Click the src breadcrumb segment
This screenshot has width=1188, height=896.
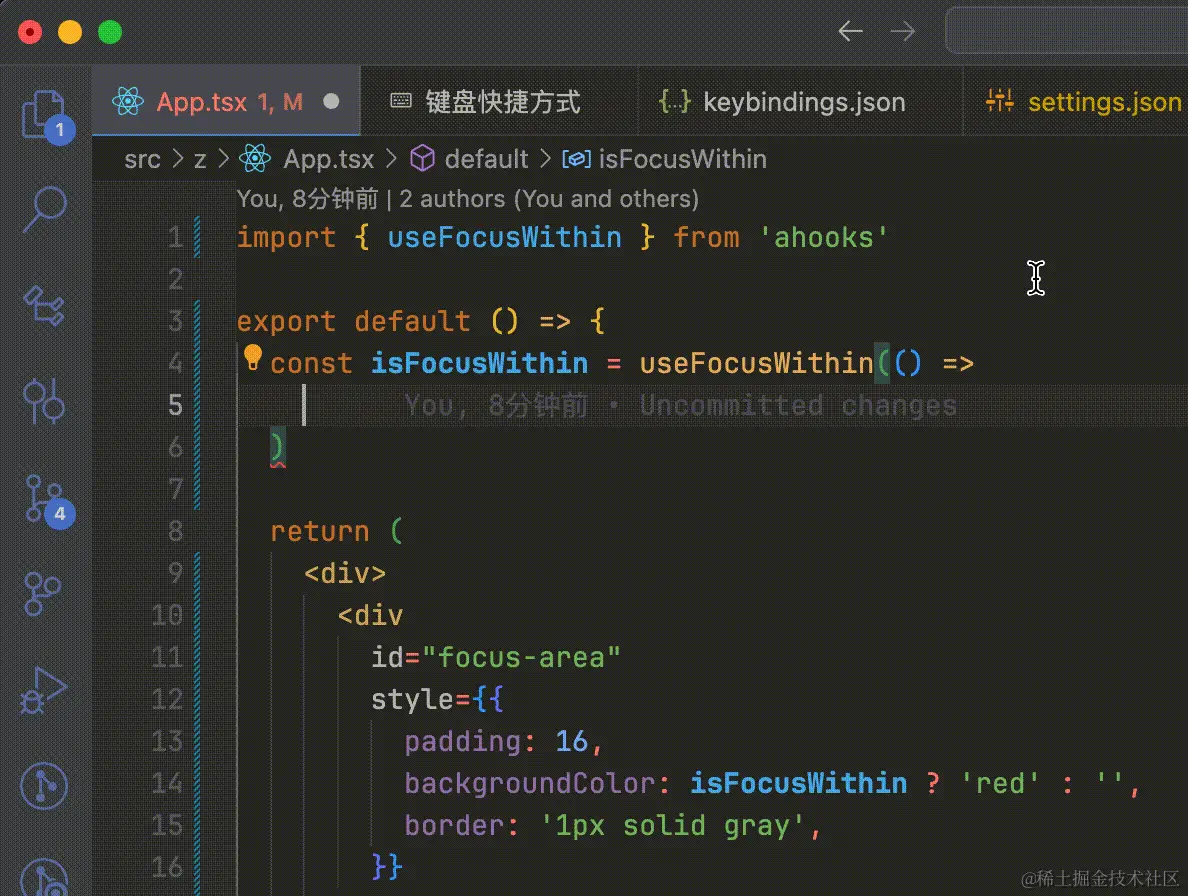click(142, 159)
